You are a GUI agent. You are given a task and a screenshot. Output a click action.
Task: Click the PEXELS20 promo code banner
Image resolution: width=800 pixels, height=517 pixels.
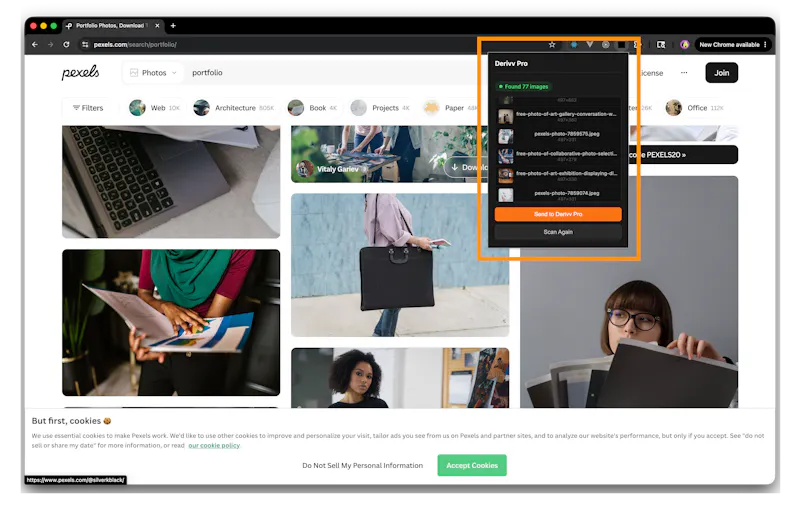pos(684,155)
